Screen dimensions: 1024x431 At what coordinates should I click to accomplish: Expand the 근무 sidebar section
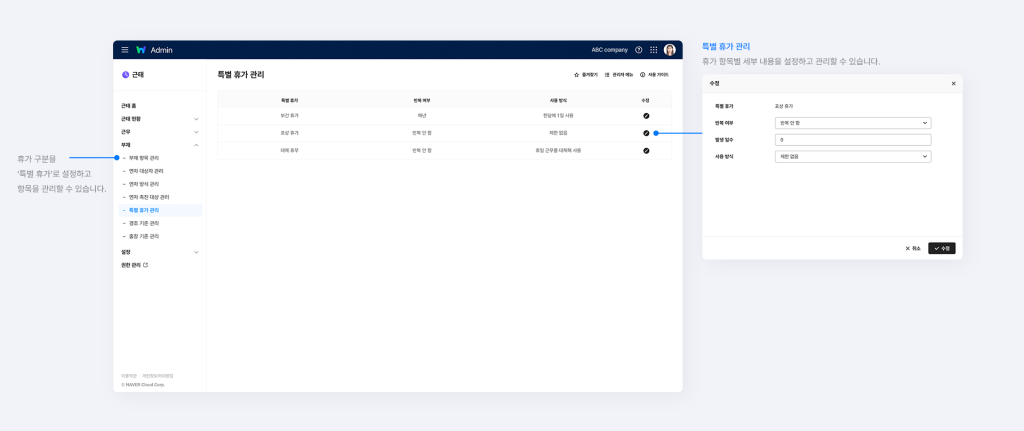pos(196,132)
